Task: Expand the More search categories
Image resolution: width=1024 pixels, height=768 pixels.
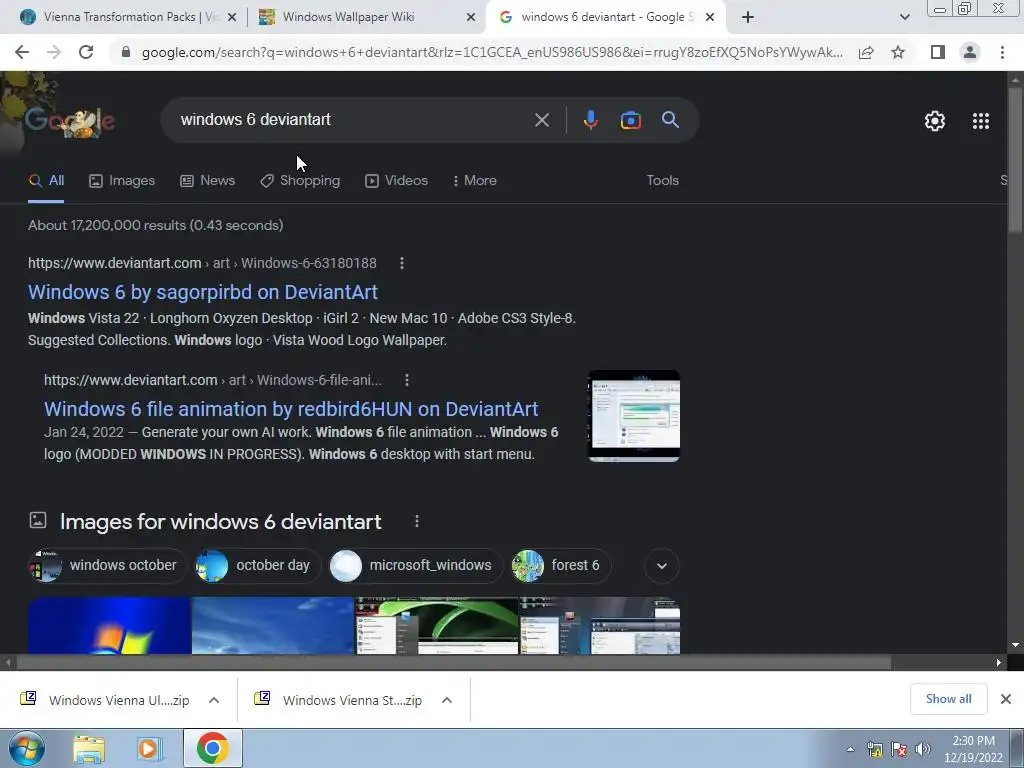Action: click(475, 181)
